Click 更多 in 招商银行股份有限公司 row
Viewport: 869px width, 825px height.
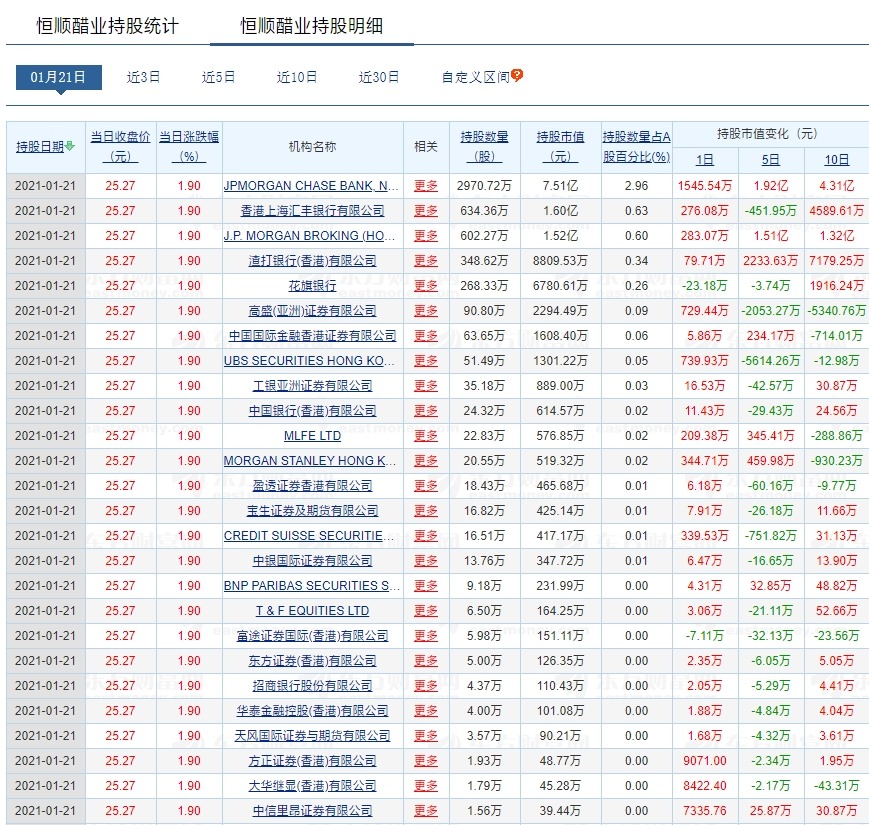[x=426, y=686]
